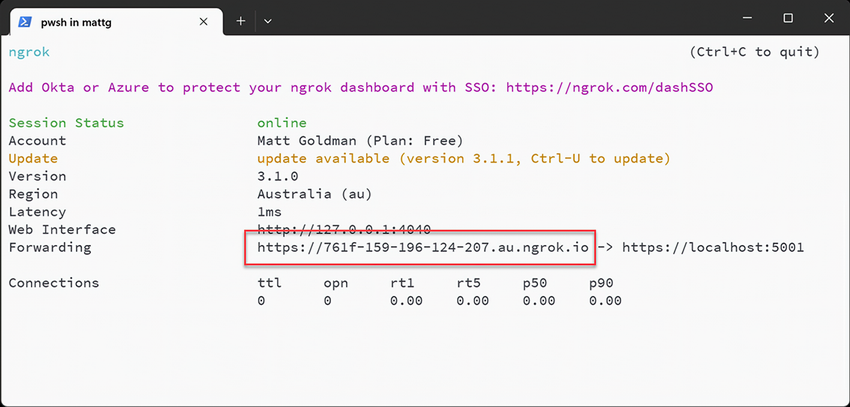Expand the new tab profile dropdown chevron

(x=268, y=20)
